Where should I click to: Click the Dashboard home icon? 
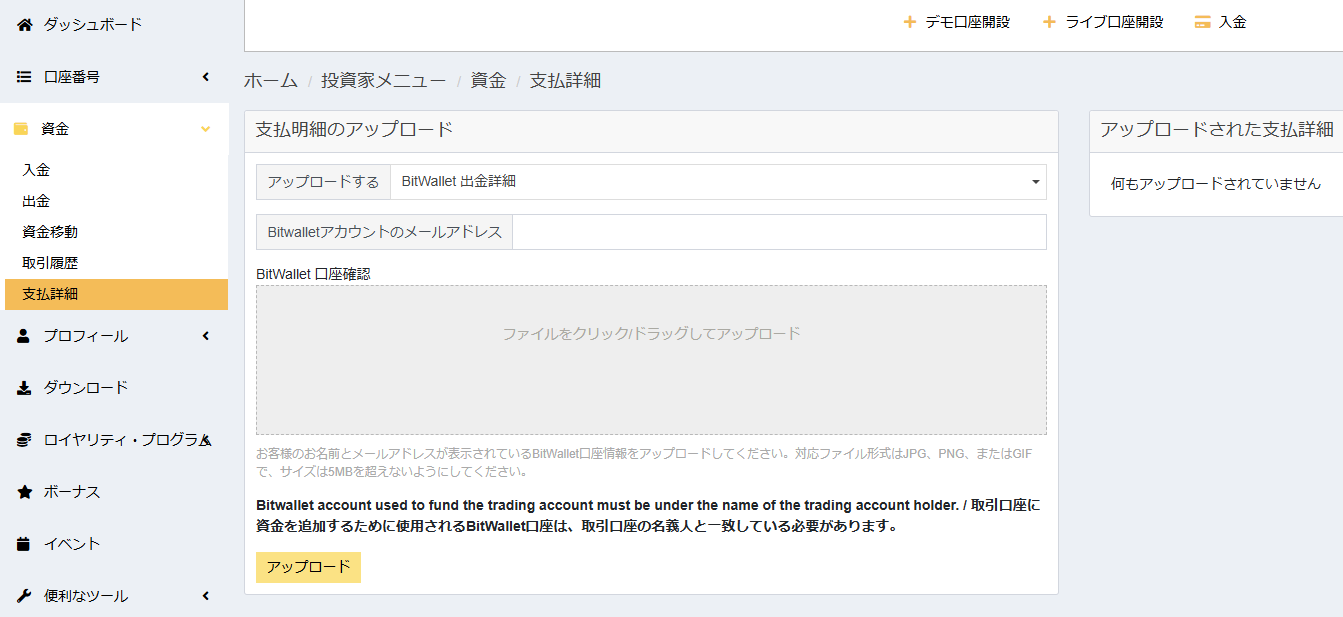25,24
